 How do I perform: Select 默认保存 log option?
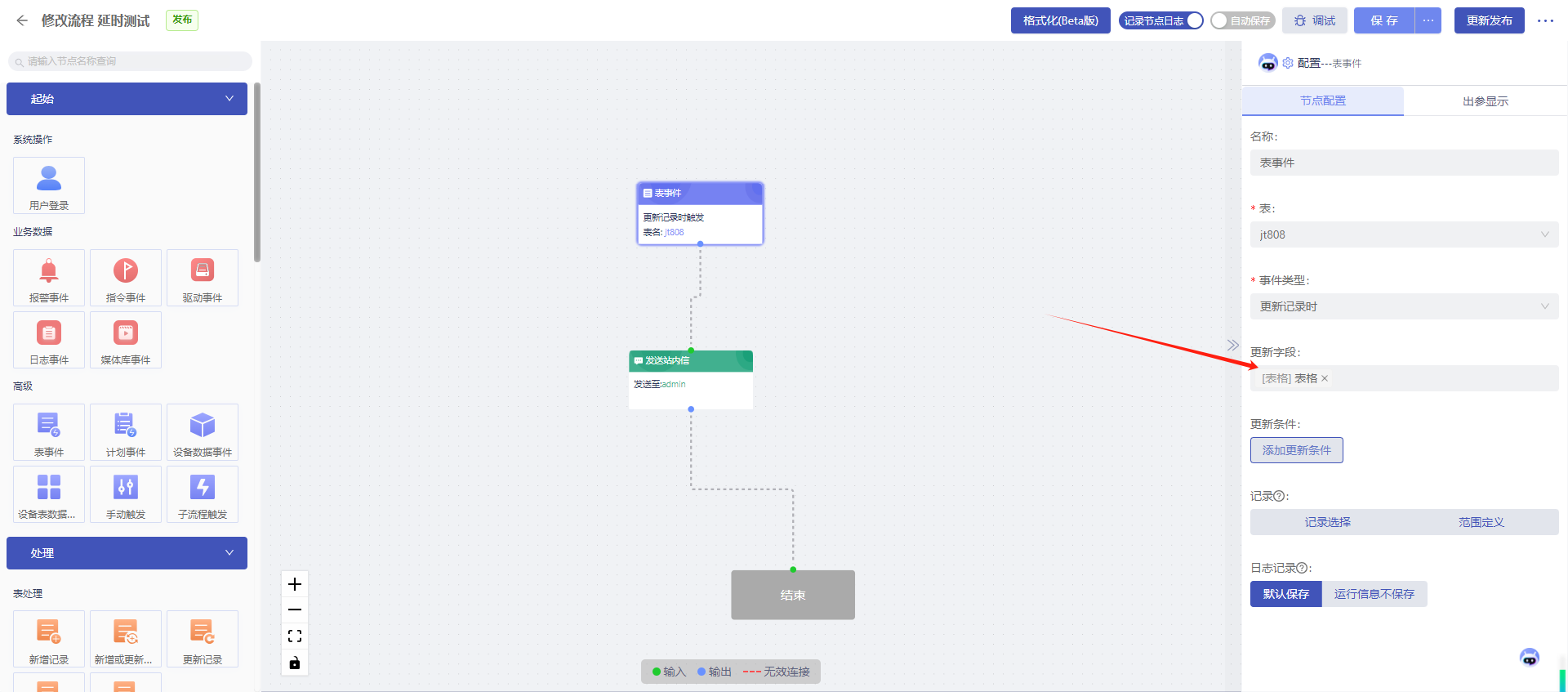tap(1286, 594)
